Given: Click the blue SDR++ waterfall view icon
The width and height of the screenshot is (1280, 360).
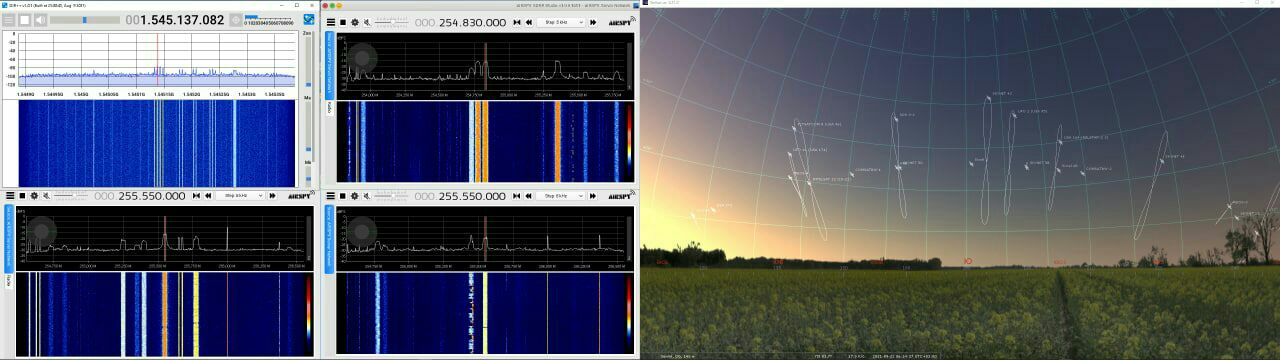Looking at the screenshot, I should [x=309, y=19].
